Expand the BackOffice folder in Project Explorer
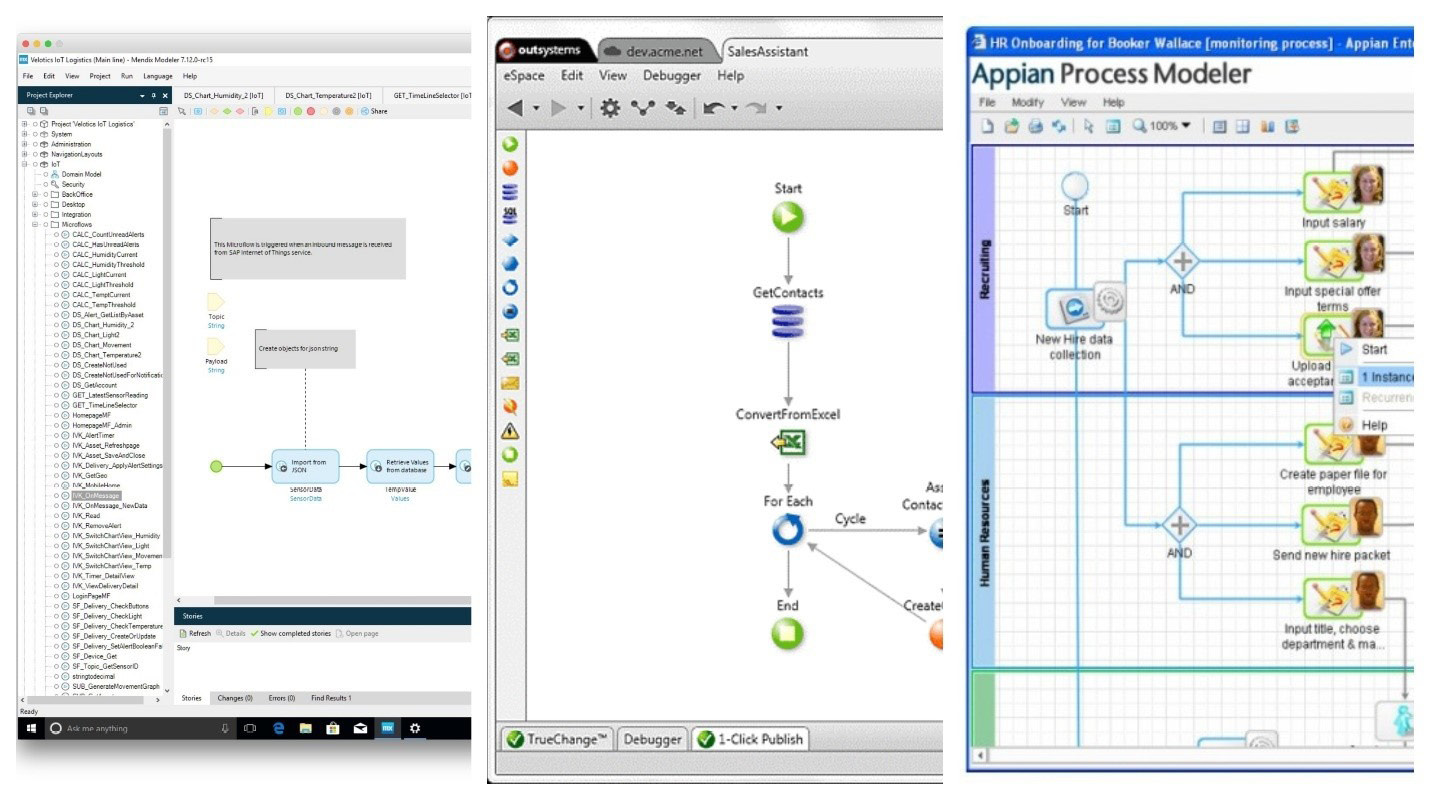The image size is (1430, 800). tap(35, 194)
